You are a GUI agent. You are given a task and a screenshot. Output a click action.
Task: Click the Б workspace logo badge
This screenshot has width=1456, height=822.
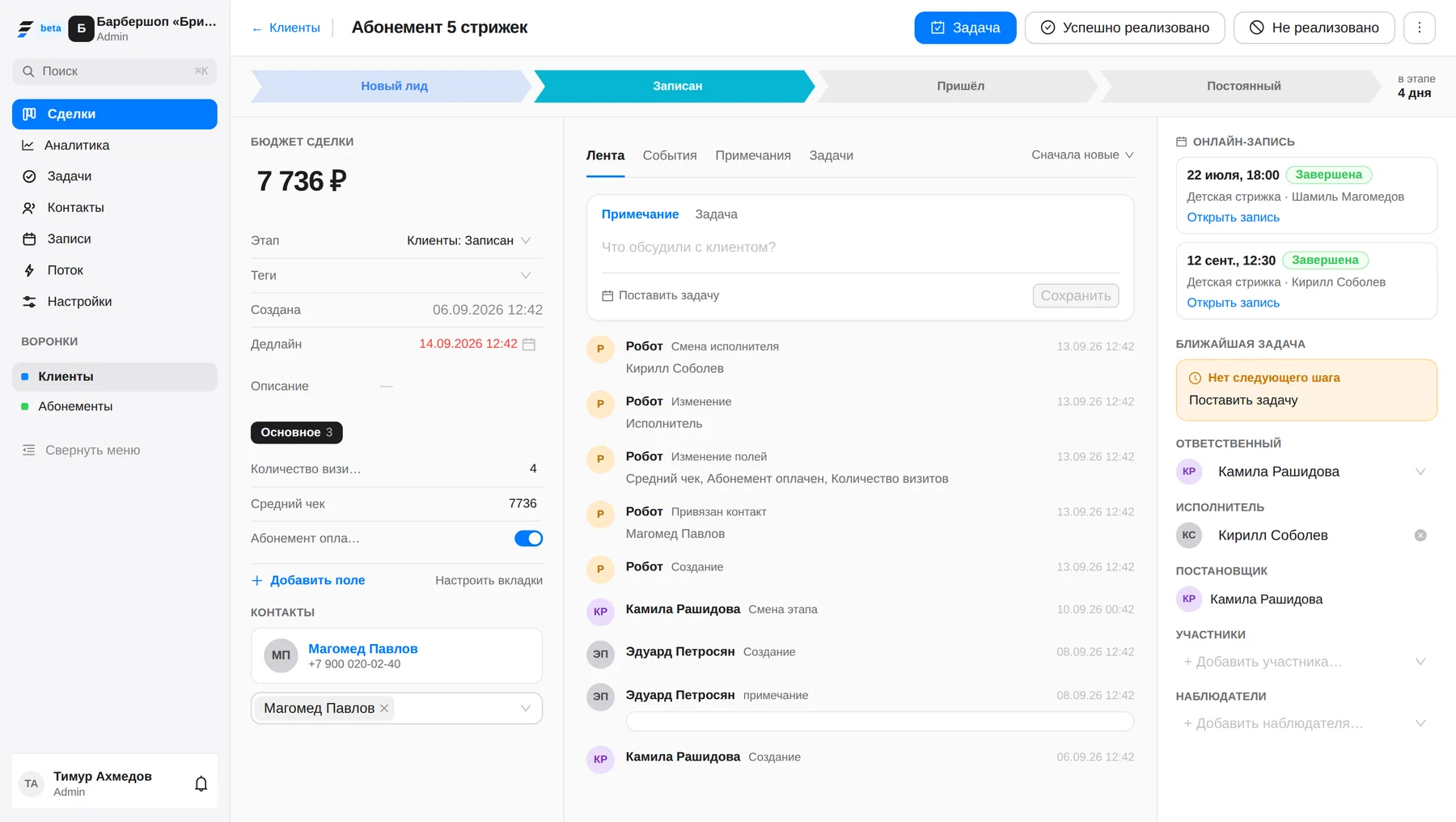pyautogui.click(x=81, y=28)
